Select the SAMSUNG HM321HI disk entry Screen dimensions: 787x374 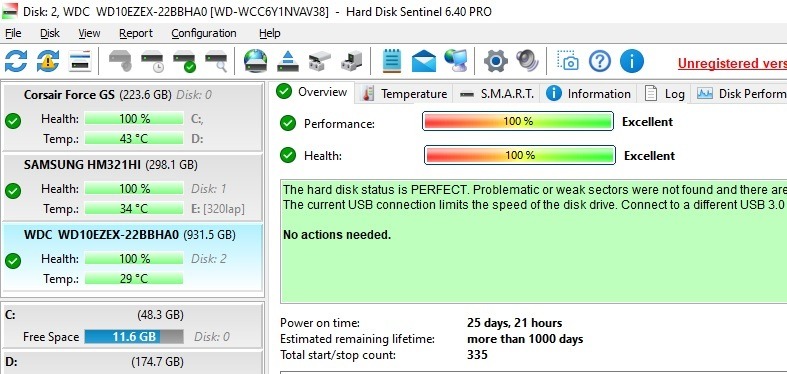[133, 187]
